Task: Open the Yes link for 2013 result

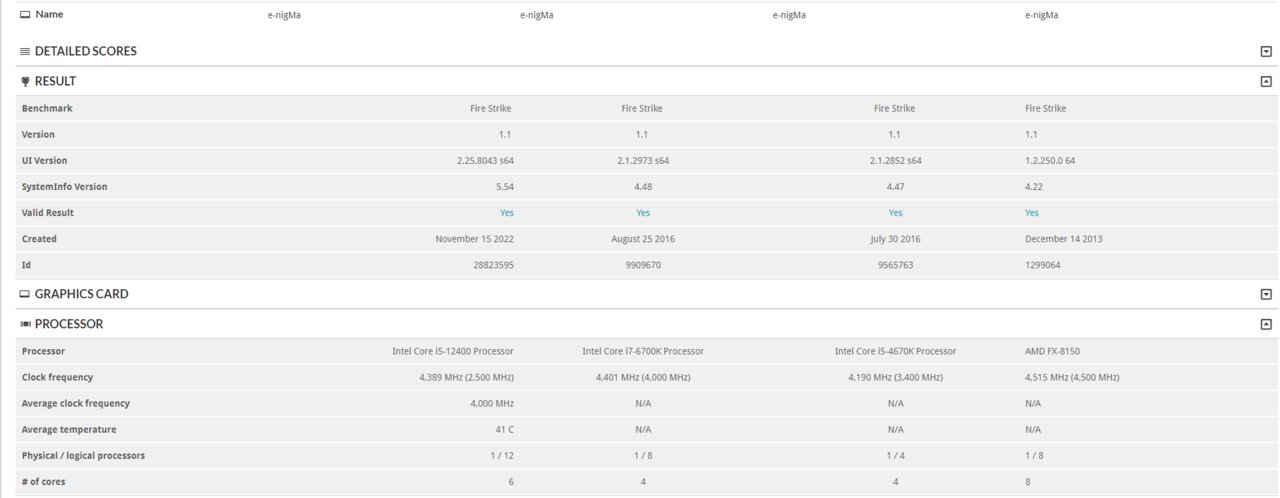Action: [x=1032, y=213]
